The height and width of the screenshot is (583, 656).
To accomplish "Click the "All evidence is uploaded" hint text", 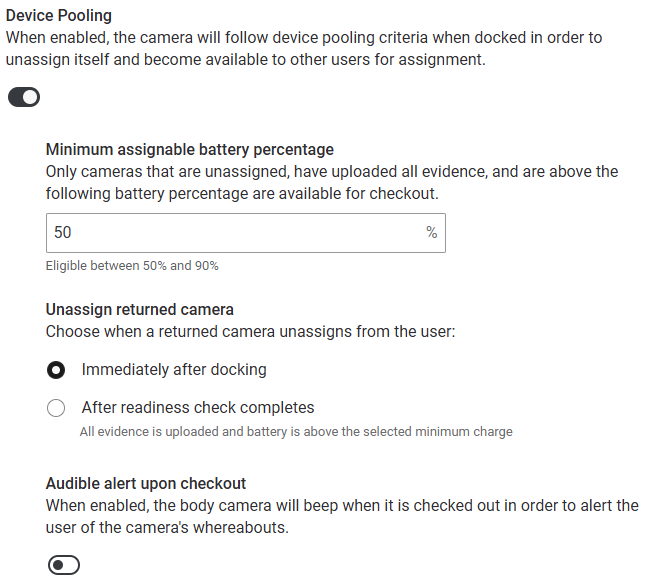I will (x=296, y=431).
